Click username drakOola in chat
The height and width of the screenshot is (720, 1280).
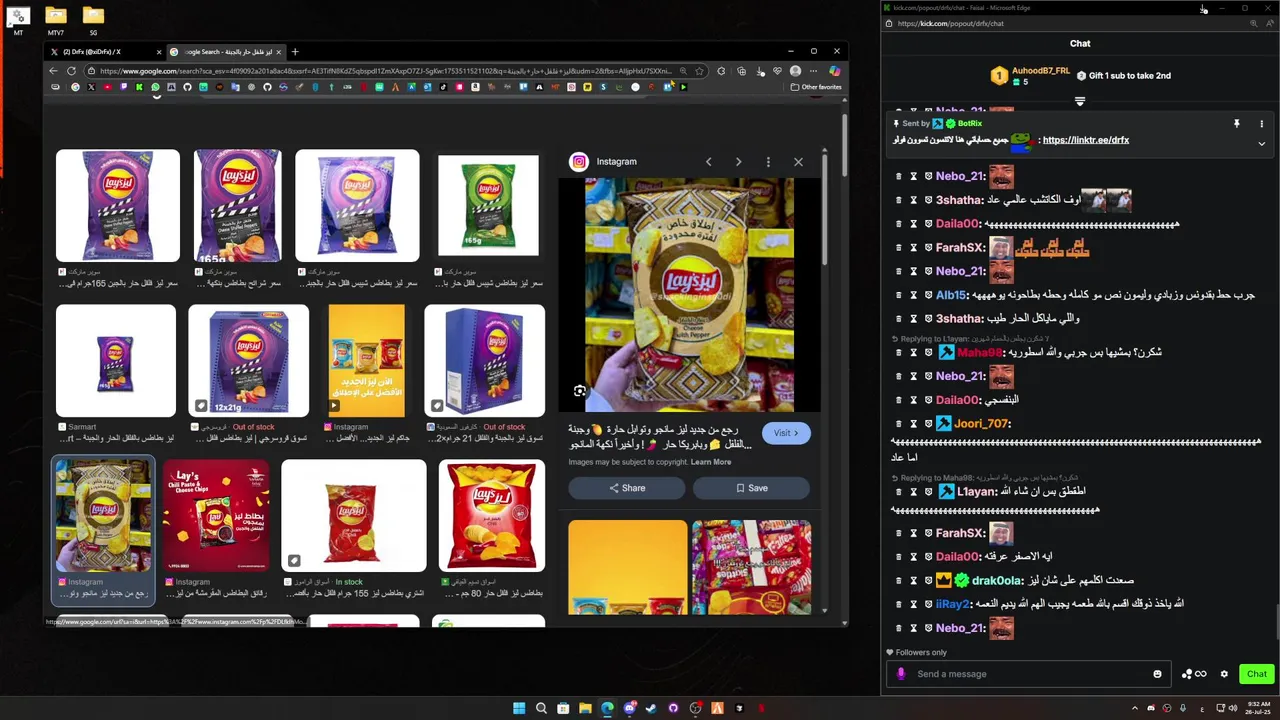(x=997, y=581)
